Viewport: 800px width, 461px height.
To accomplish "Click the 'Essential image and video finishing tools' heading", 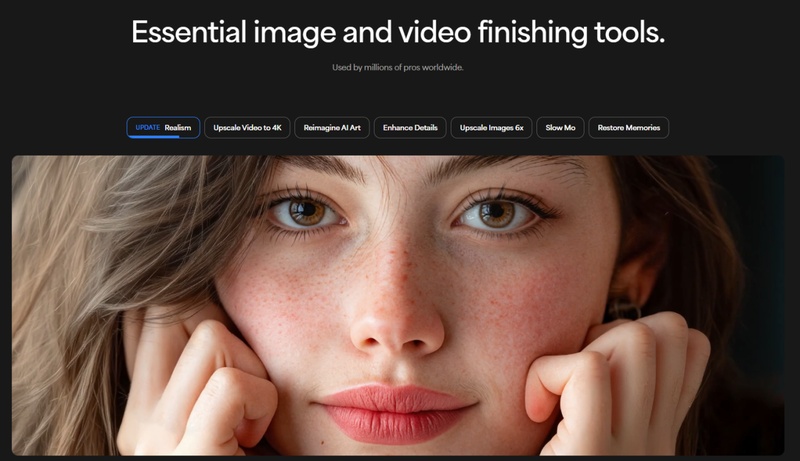I will point(398,33).
